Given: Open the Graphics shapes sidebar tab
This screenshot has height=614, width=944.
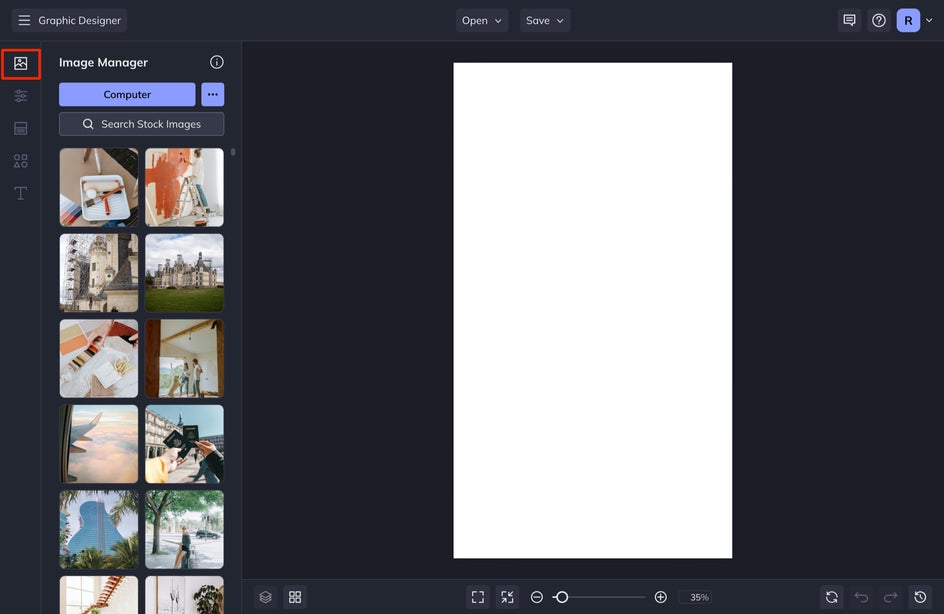Looking at the screenshot, I should [20, 161].
